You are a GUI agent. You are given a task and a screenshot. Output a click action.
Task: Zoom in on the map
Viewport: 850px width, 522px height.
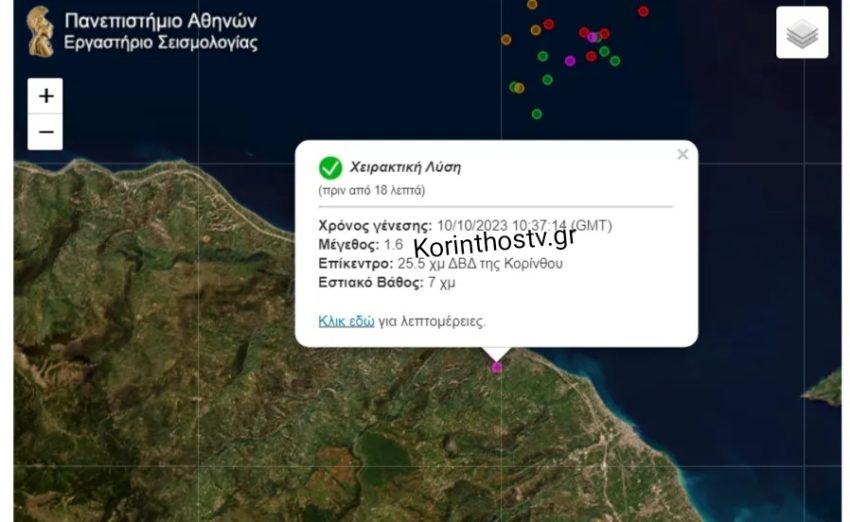(46, 96)
